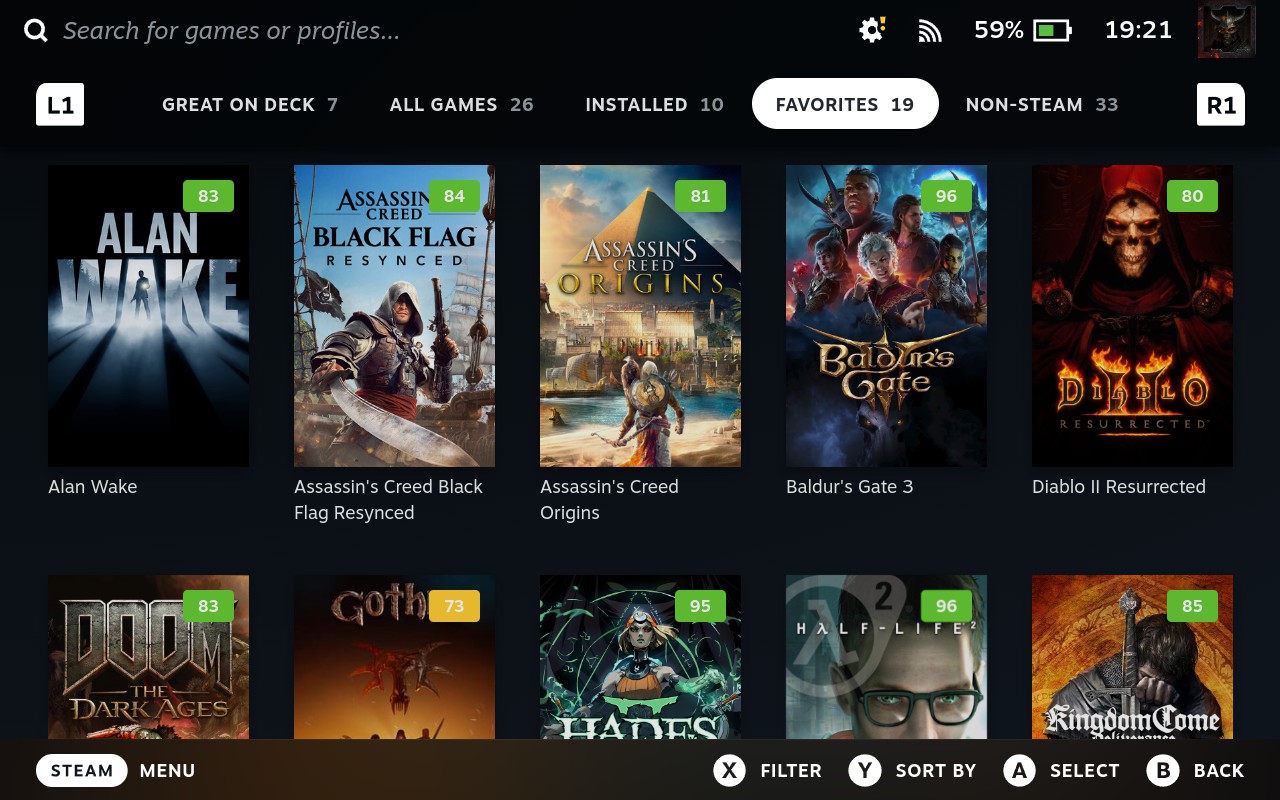Switch to the Installed tab

[654, 104]
